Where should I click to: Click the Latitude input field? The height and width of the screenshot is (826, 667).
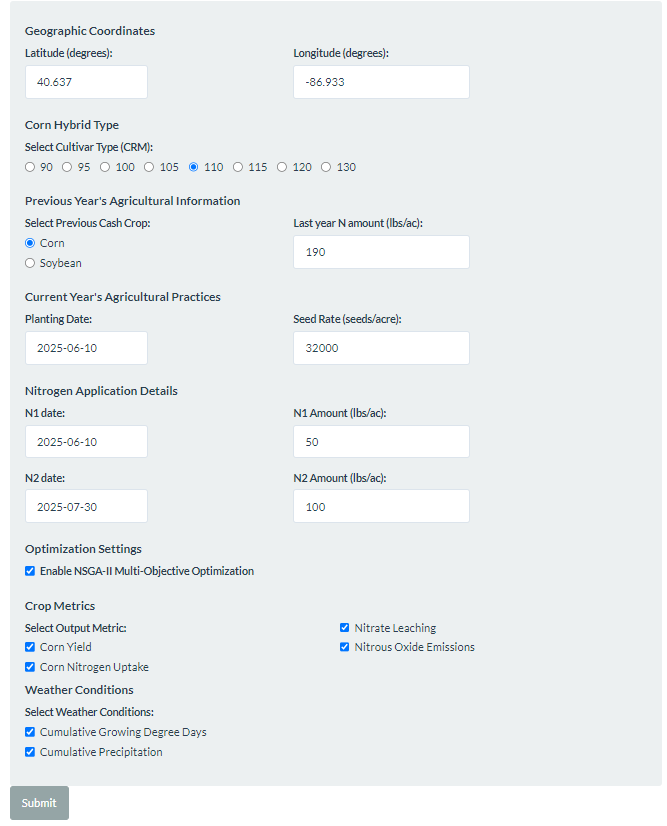(x=86, y=82)
